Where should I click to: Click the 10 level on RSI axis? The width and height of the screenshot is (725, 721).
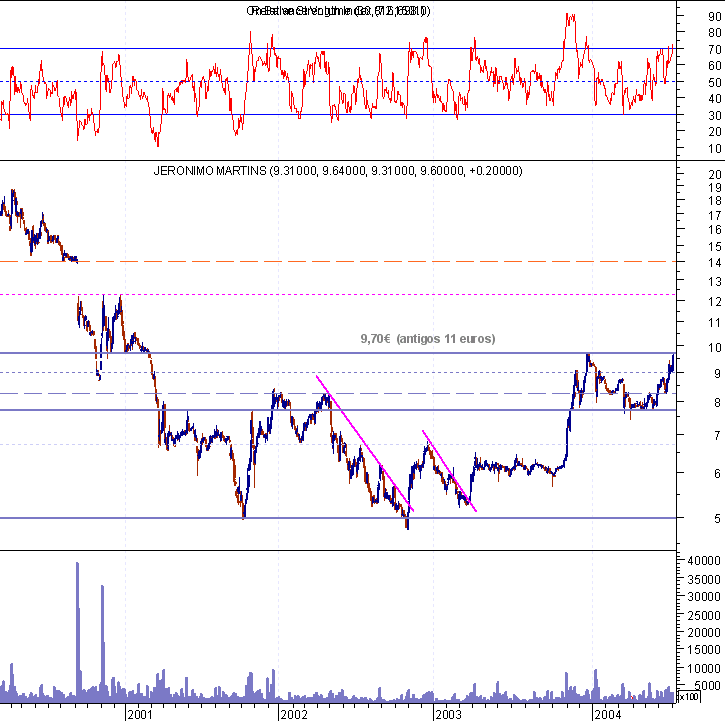[715, 148]
